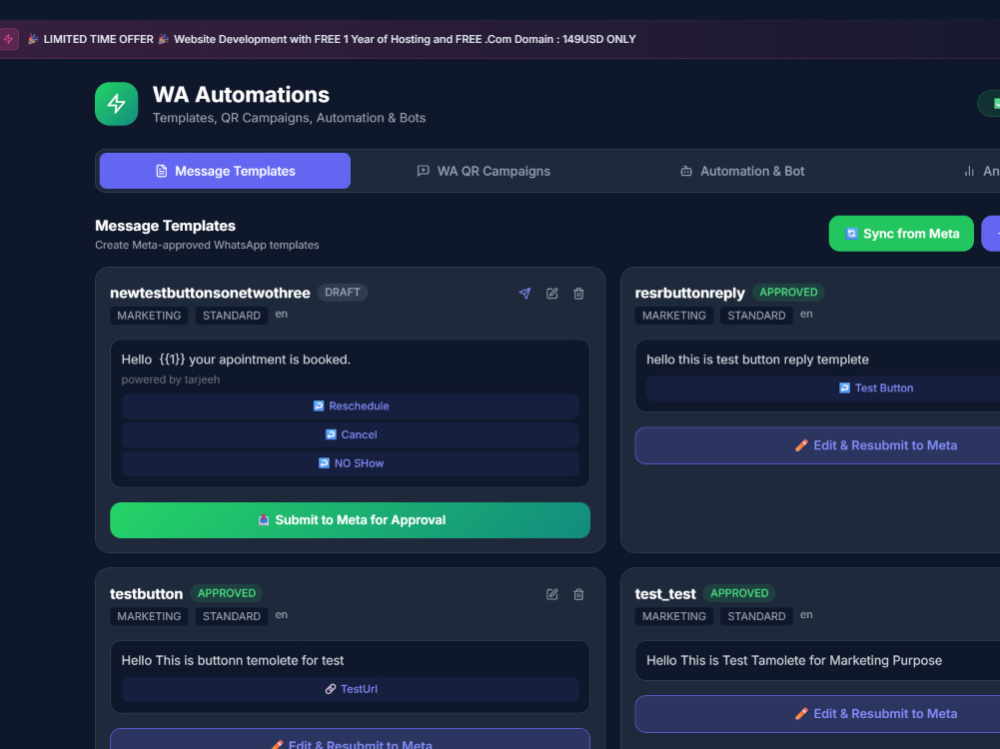This screenshot has height=749, width=1000.
Task: Click MARKETING tag on newtestbuttonsonetwothree card
Action: pyautogui.click(x=149, y=315)
